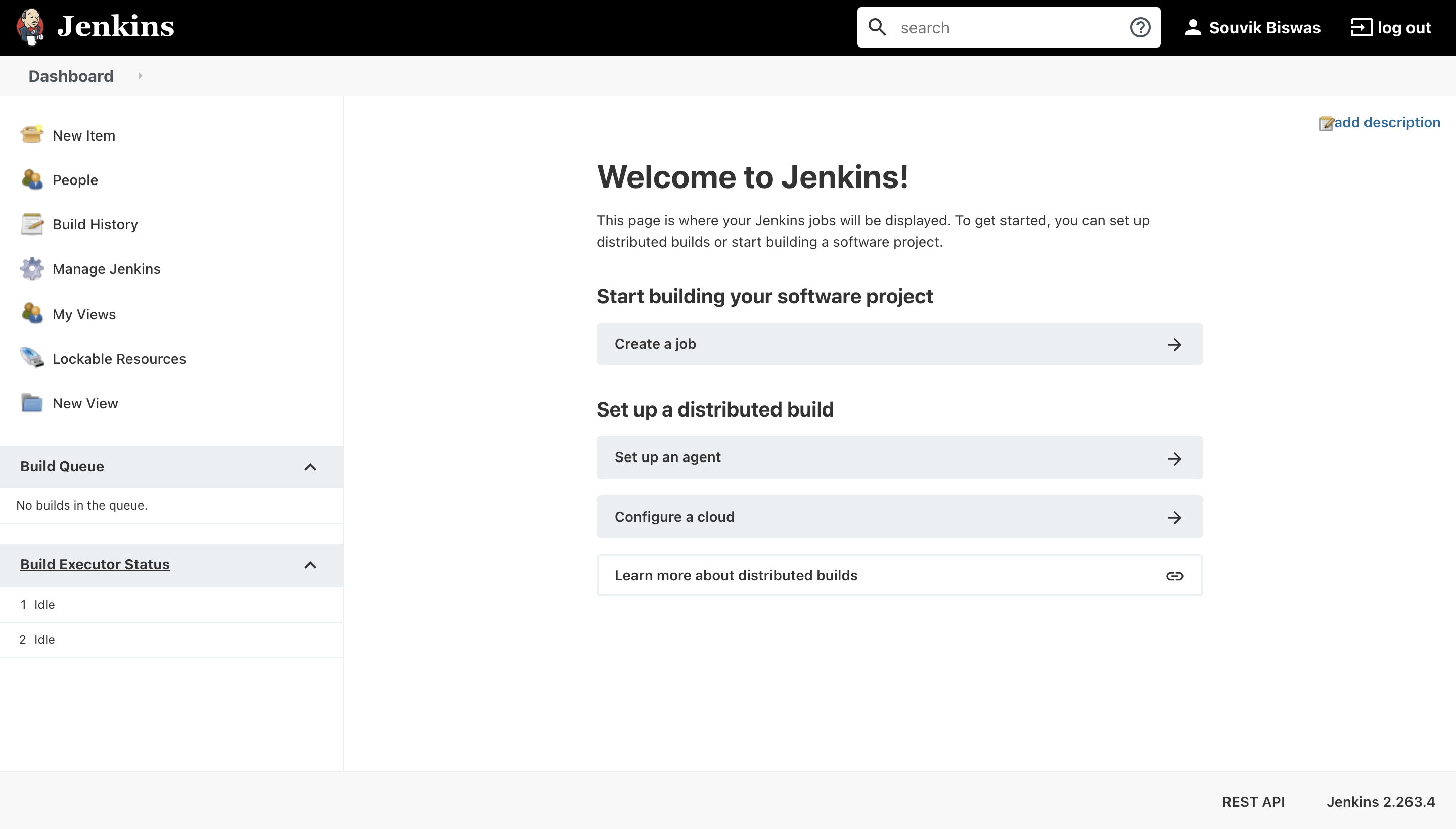Click the My Views icon
The height and width of the screenshot is (829, 1456).
[x=32, y=313]
